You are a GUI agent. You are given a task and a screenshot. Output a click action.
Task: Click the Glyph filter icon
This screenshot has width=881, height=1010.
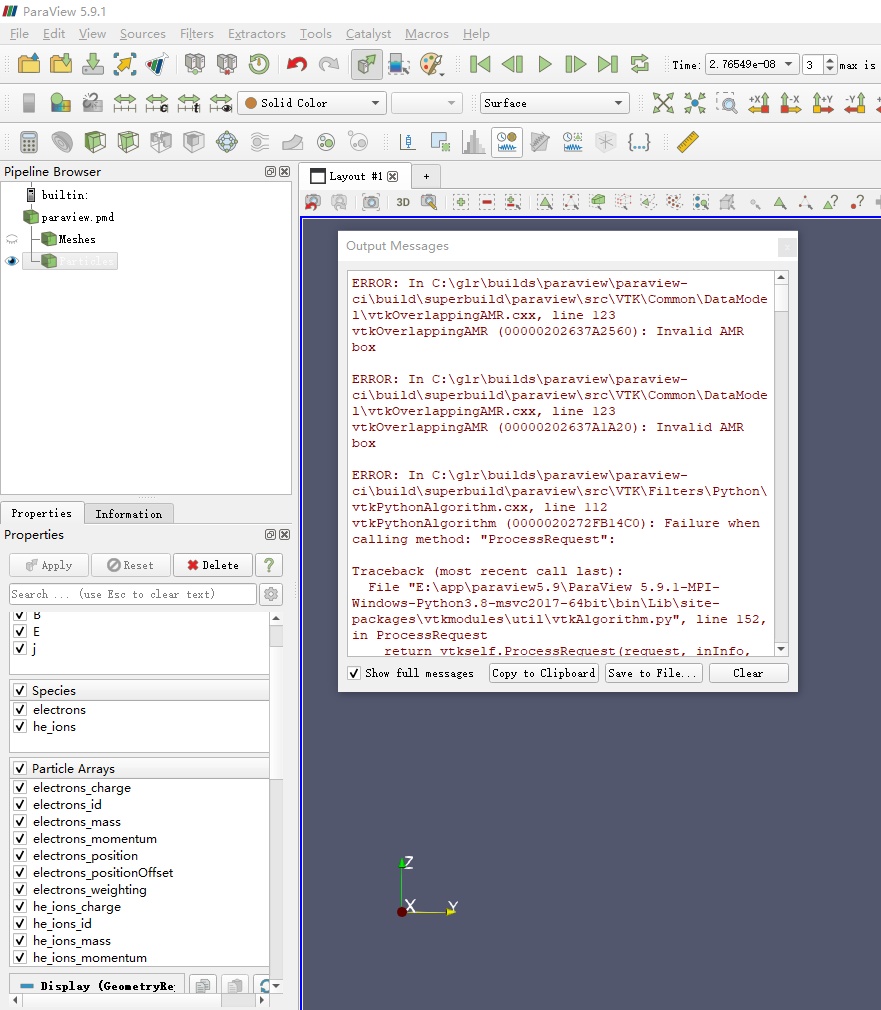pos(227,142)
